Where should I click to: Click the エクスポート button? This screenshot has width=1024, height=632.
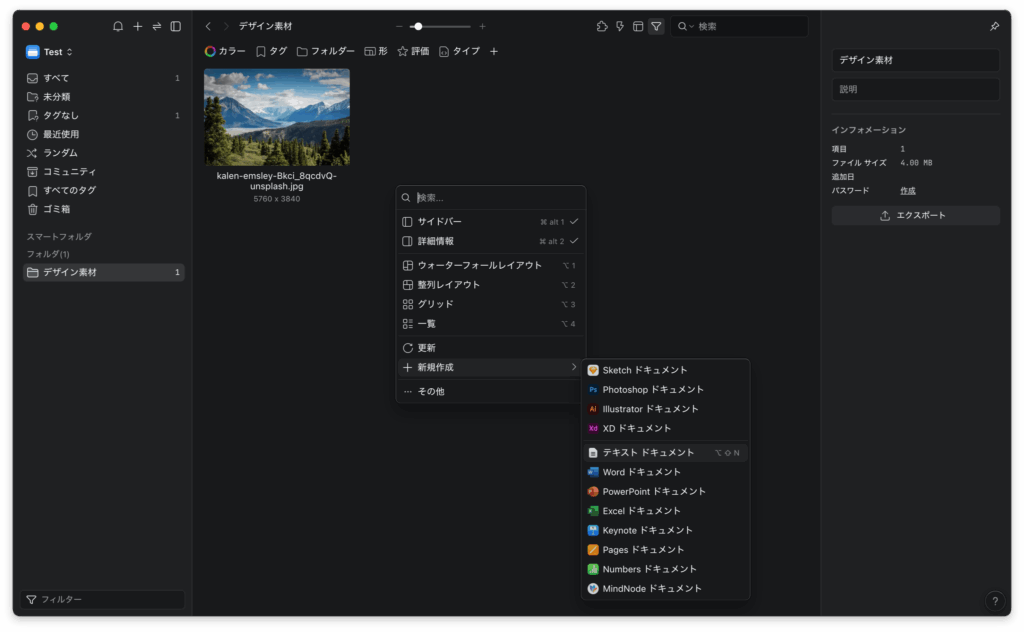point(915,216)
